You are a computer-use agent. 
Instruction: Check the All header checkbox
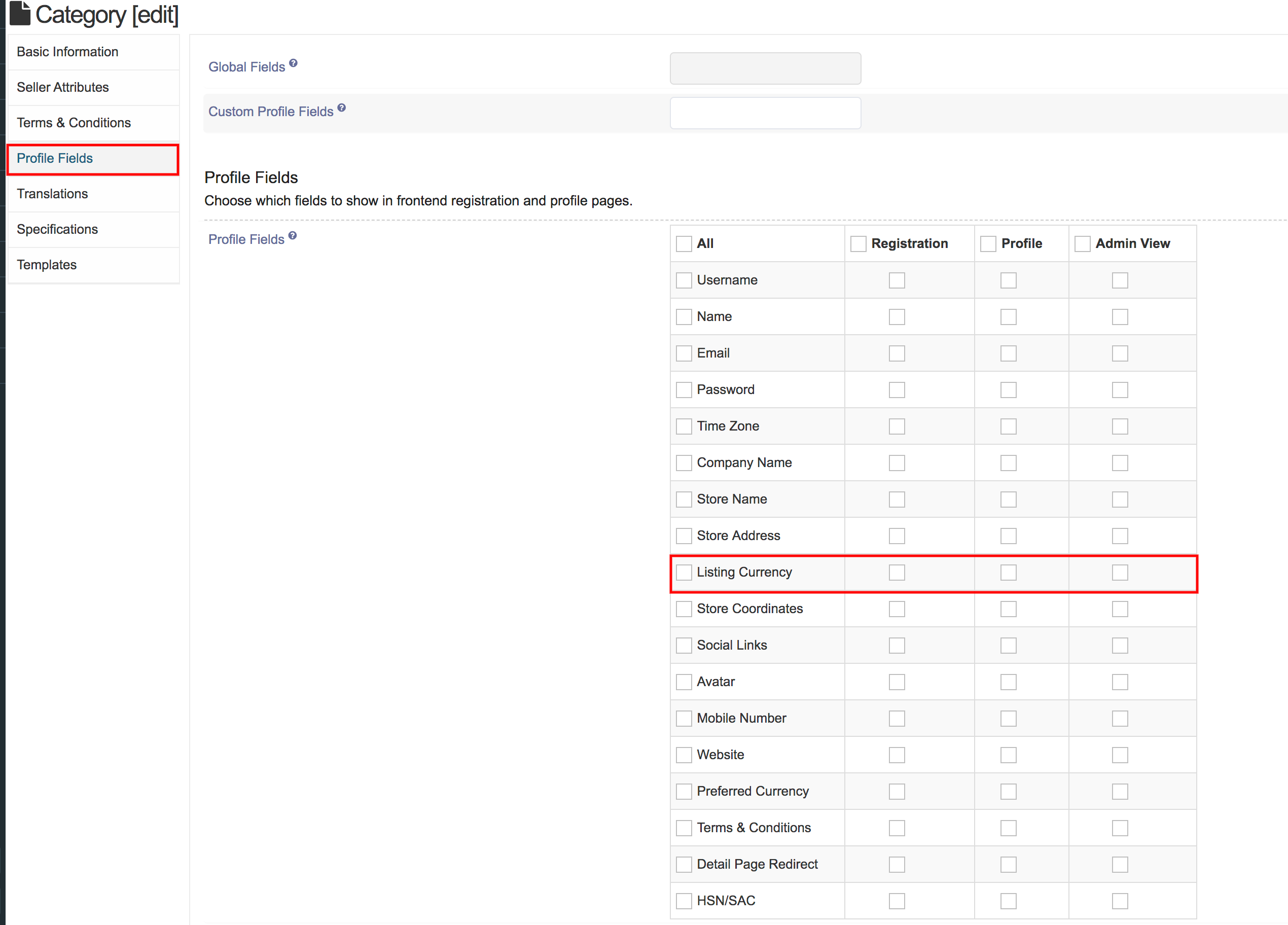684,243
